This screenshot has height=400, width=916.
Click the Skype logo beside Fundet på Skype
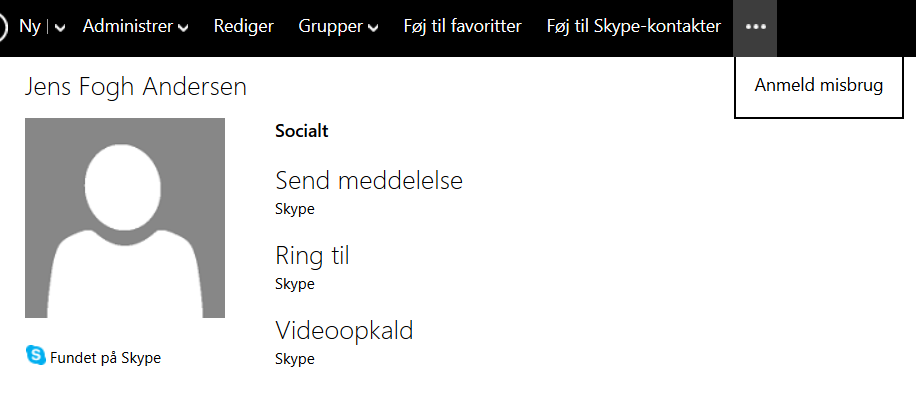[x=35, y=355]
